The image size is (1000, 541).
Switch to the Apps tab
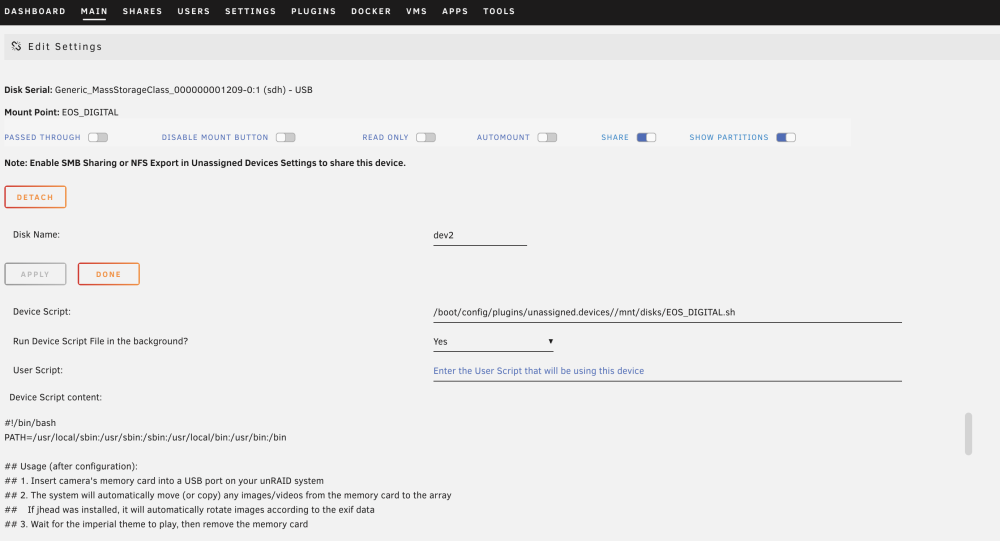[455, 11]
